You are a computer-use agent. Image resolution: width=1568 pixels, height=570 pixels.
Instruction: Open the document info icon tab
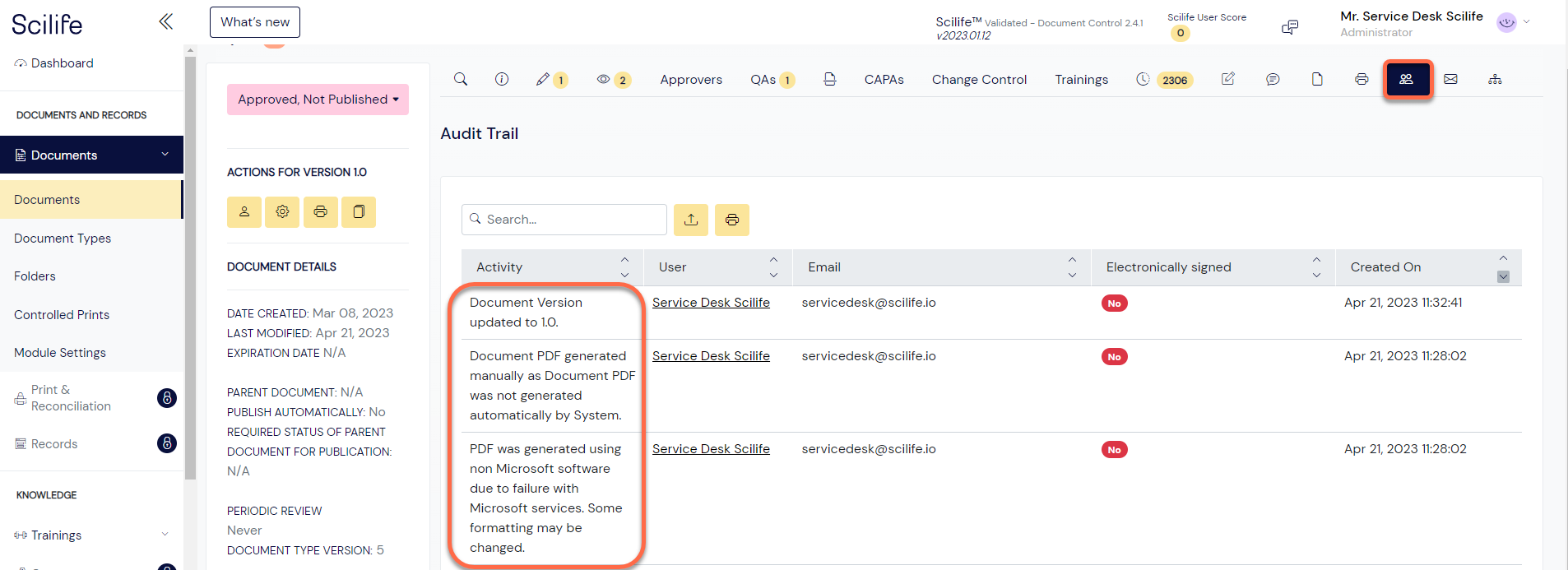pos(502,79)
